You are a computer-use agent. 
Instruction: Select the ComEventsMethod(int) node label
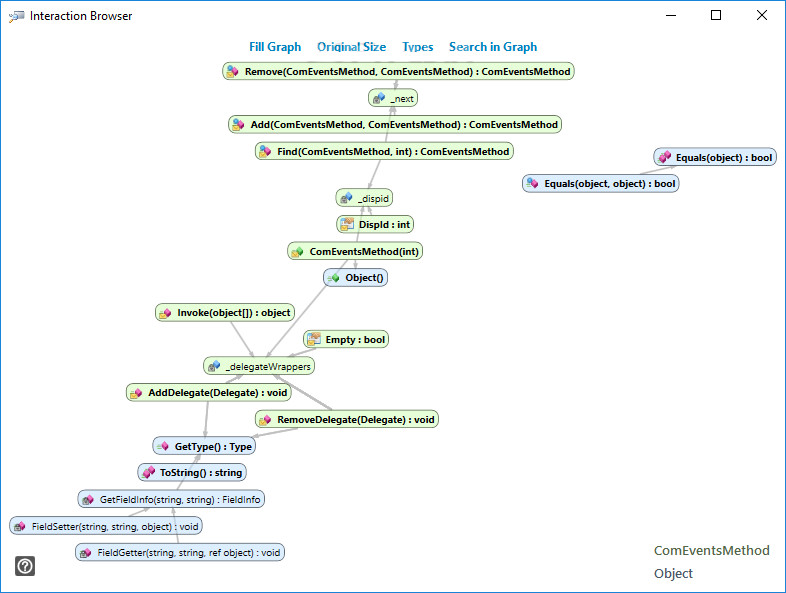[364, 252]
